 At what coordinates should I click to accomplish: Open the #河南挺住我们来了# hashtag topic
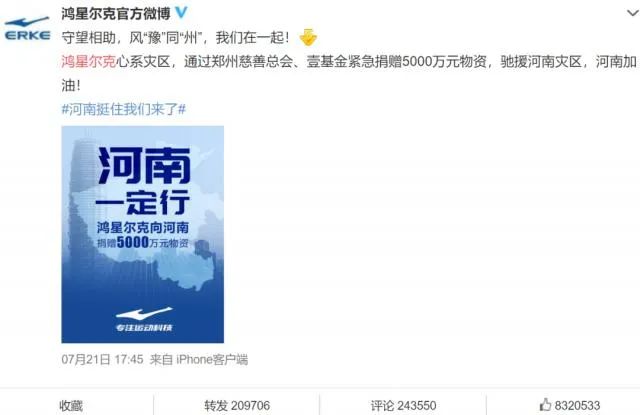[x=124, y=109]
